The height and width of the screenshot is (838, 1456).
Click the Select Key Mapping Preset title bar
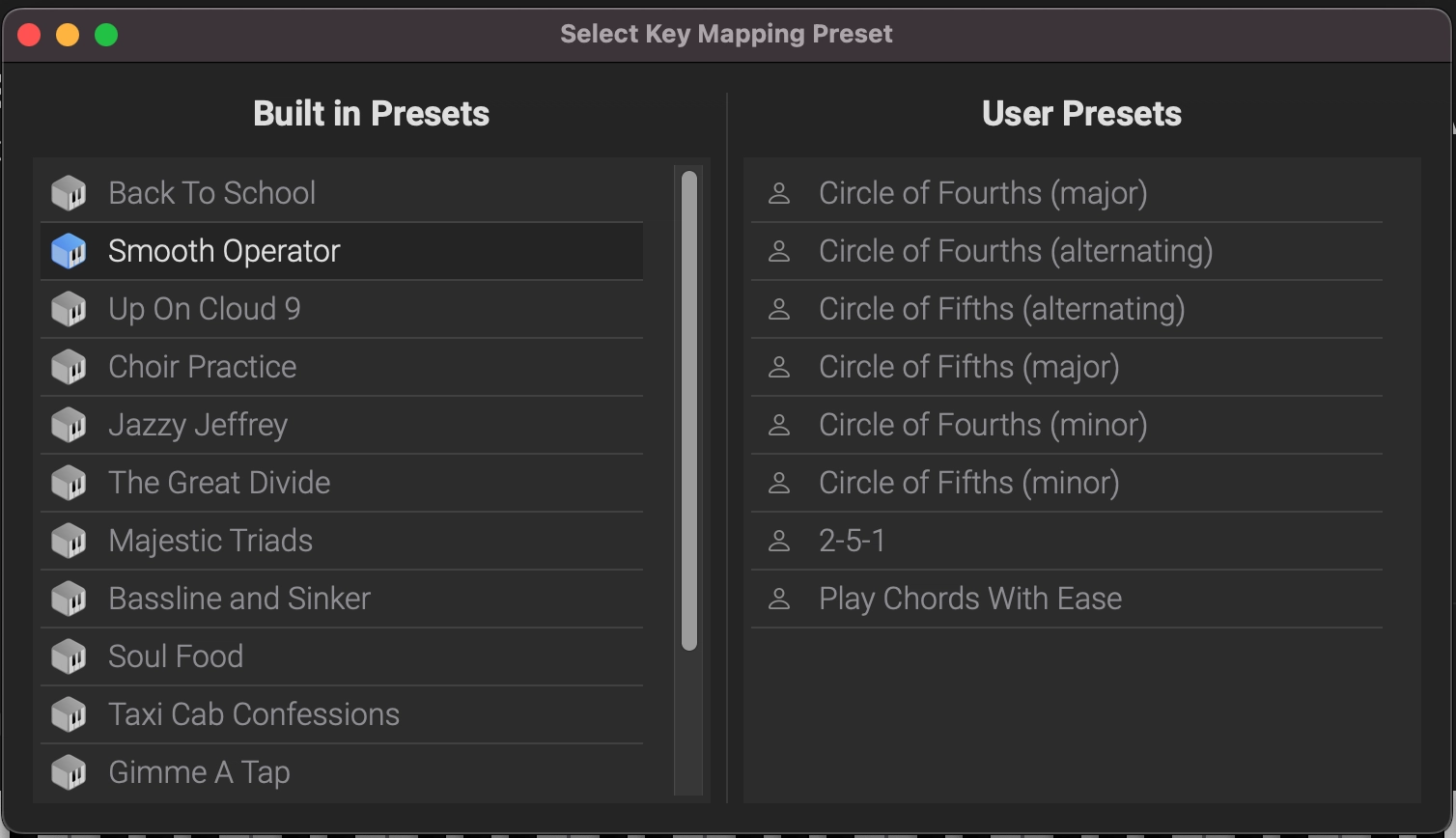click(726, 34)
